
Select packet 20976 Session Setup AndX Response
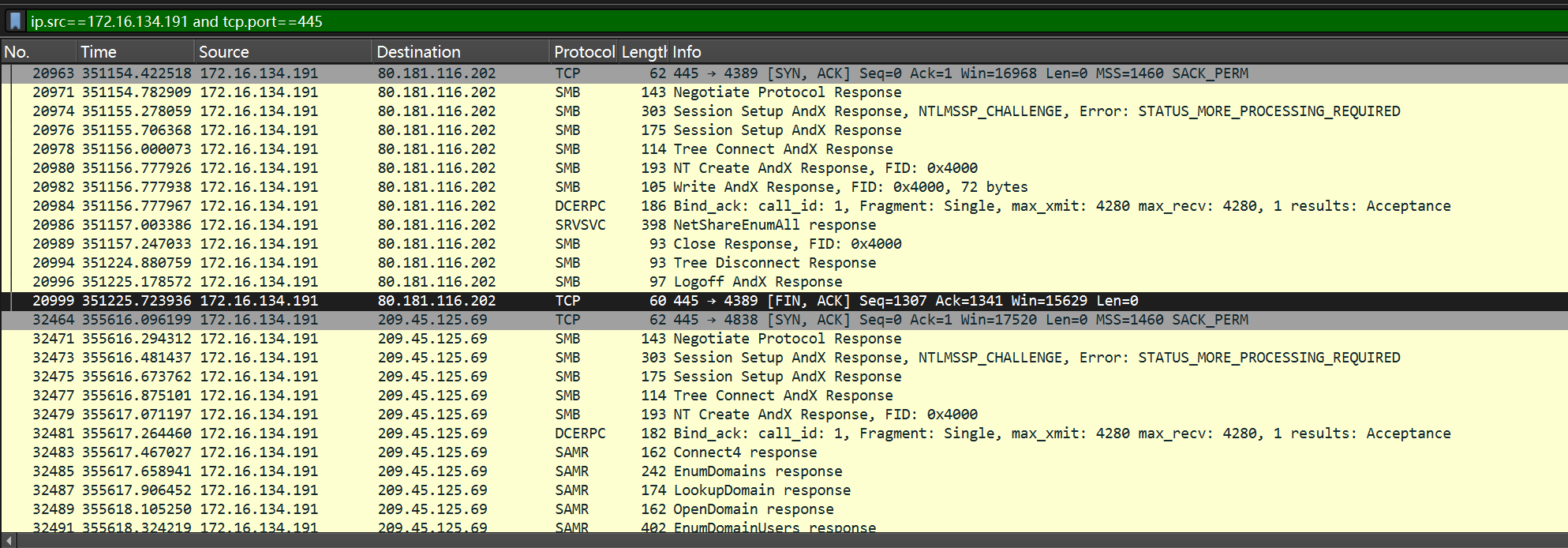[x=784, y=130]
